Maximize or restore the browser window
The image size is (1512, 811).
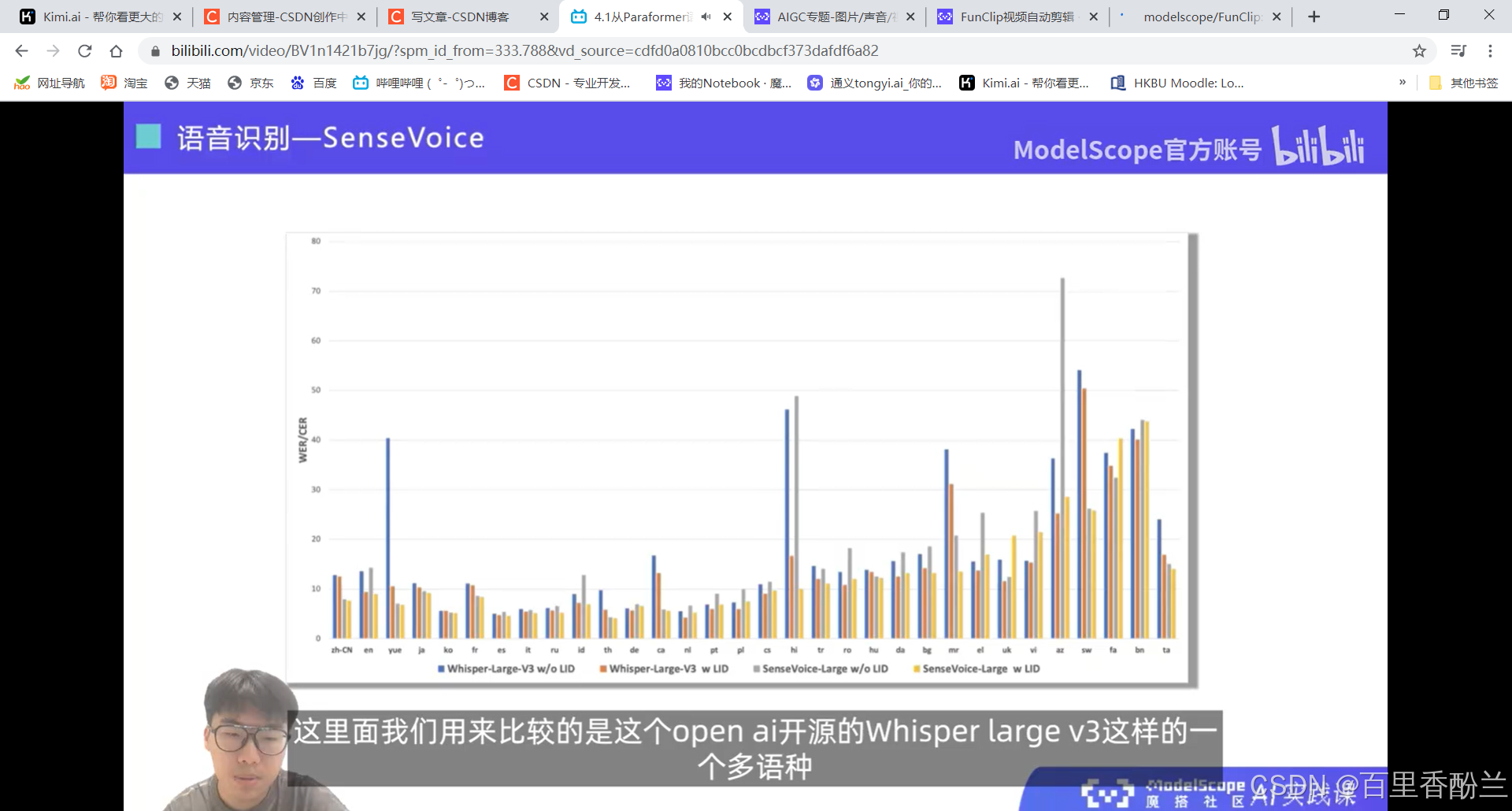click(x=1443, y=15)
